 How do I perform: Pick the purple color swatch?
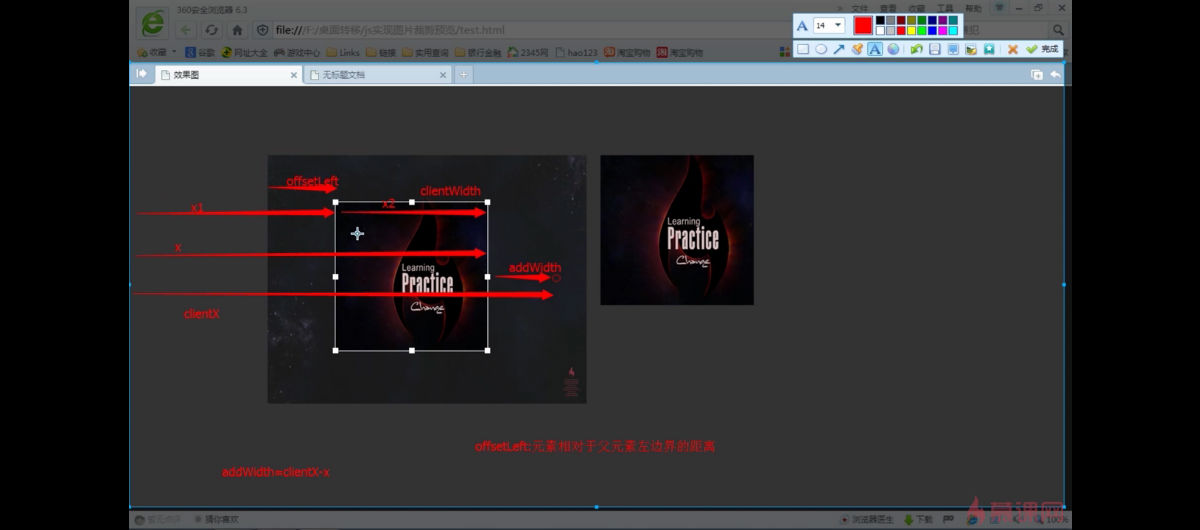tap(943, 20)
